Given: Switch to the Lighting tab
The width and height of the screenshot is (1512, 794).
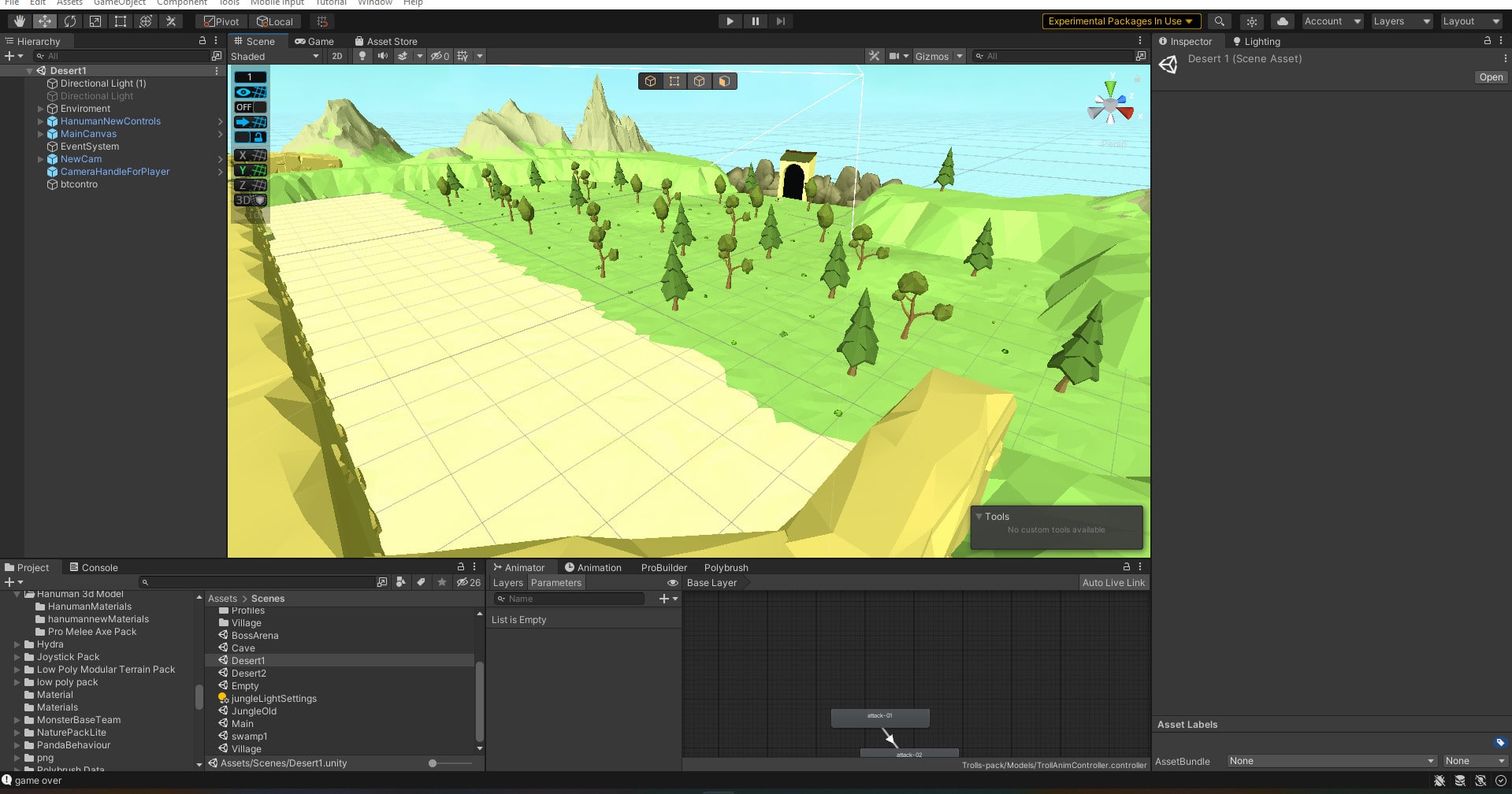Looking at the screenshot, I should point(1257,41).
